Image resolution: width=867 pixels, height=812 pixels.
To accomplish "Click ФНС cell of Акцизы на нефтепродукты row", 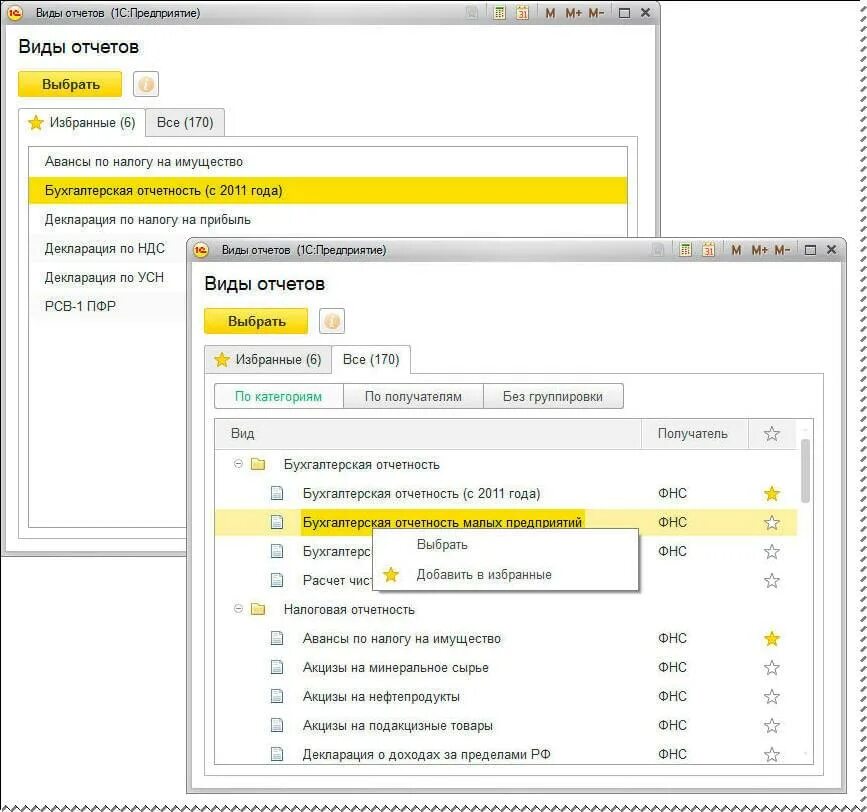I will pyautogui.click(x=672, y=696).
